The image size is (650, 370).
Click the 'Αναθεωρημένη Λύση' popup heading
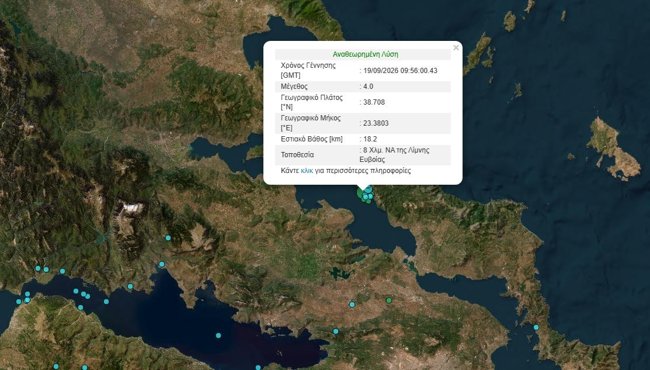pos(365,54)
